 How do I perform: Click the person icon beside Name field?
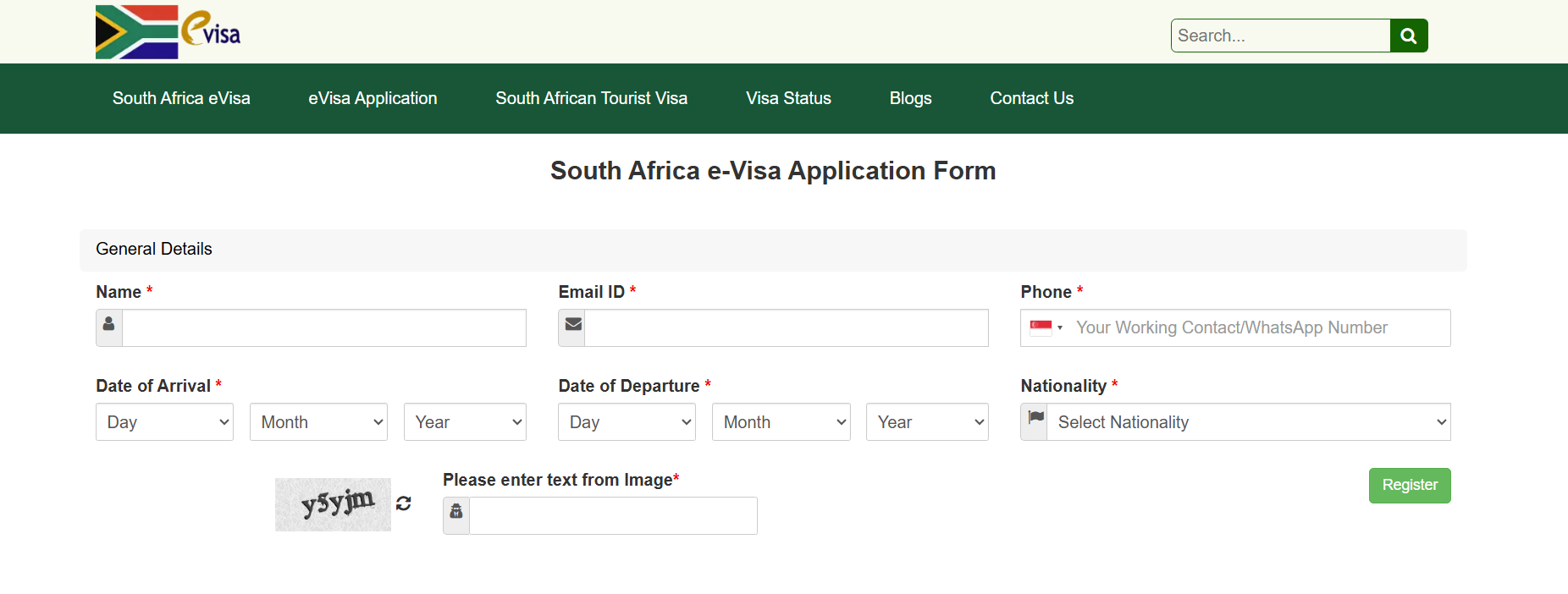[109, 327]
